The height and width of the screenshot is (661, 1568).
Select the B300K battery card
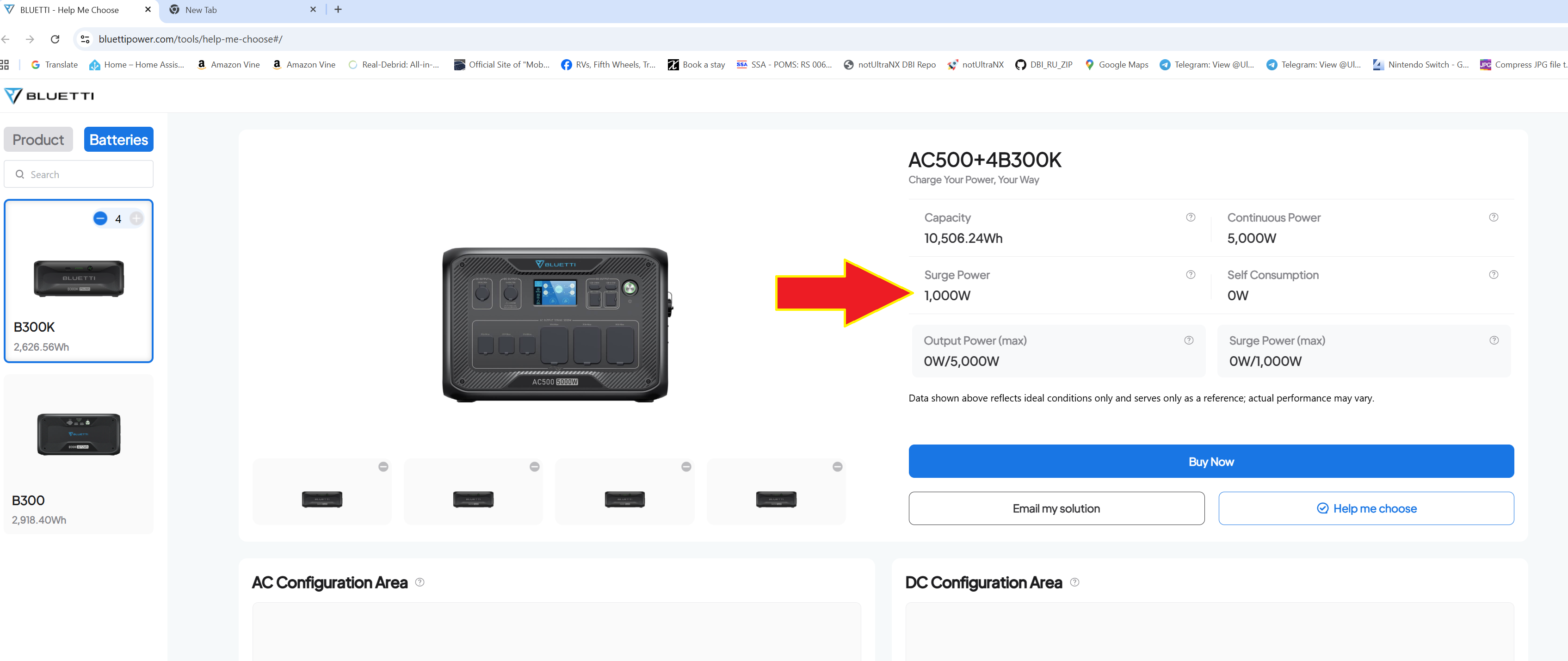[79, 281]
